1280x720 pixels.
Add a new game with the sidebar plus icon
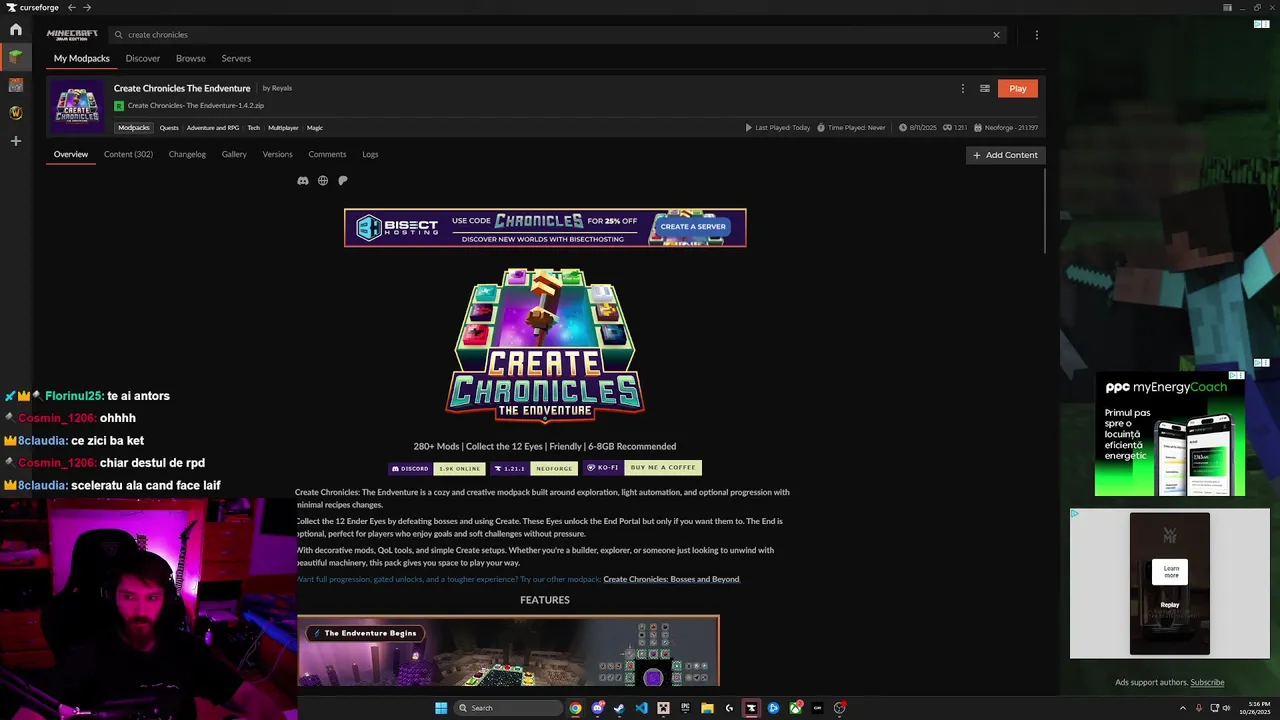click(x=16, y=141)
